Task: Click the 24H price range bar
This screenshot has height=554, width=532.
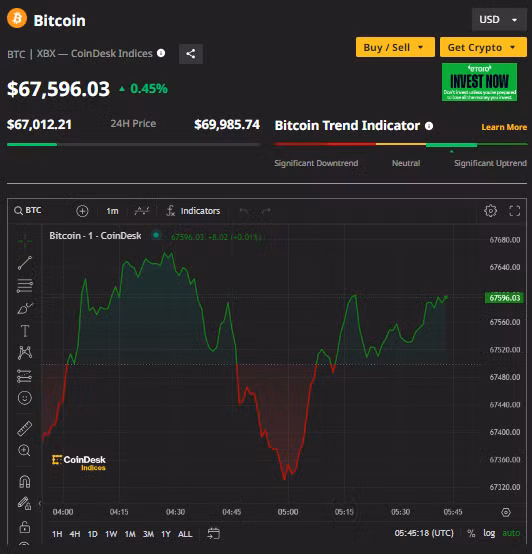Action: click(x=134, y=145)
